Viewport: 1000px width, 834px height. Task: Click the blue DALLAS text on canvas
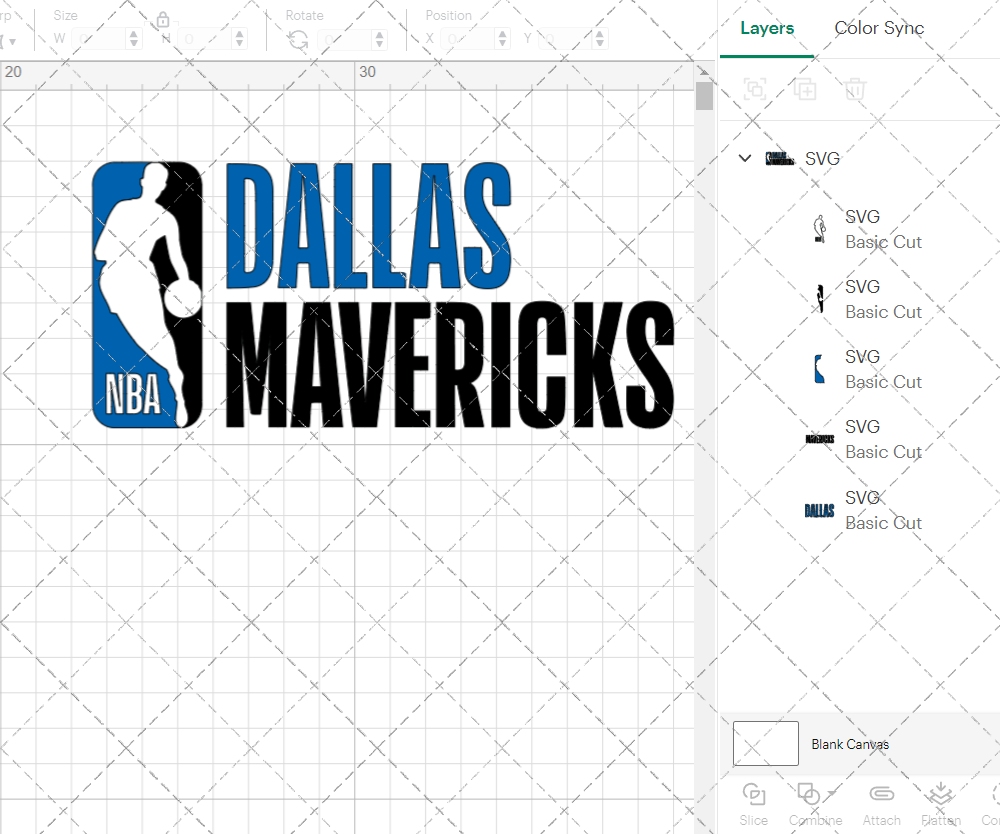[369, 226]
